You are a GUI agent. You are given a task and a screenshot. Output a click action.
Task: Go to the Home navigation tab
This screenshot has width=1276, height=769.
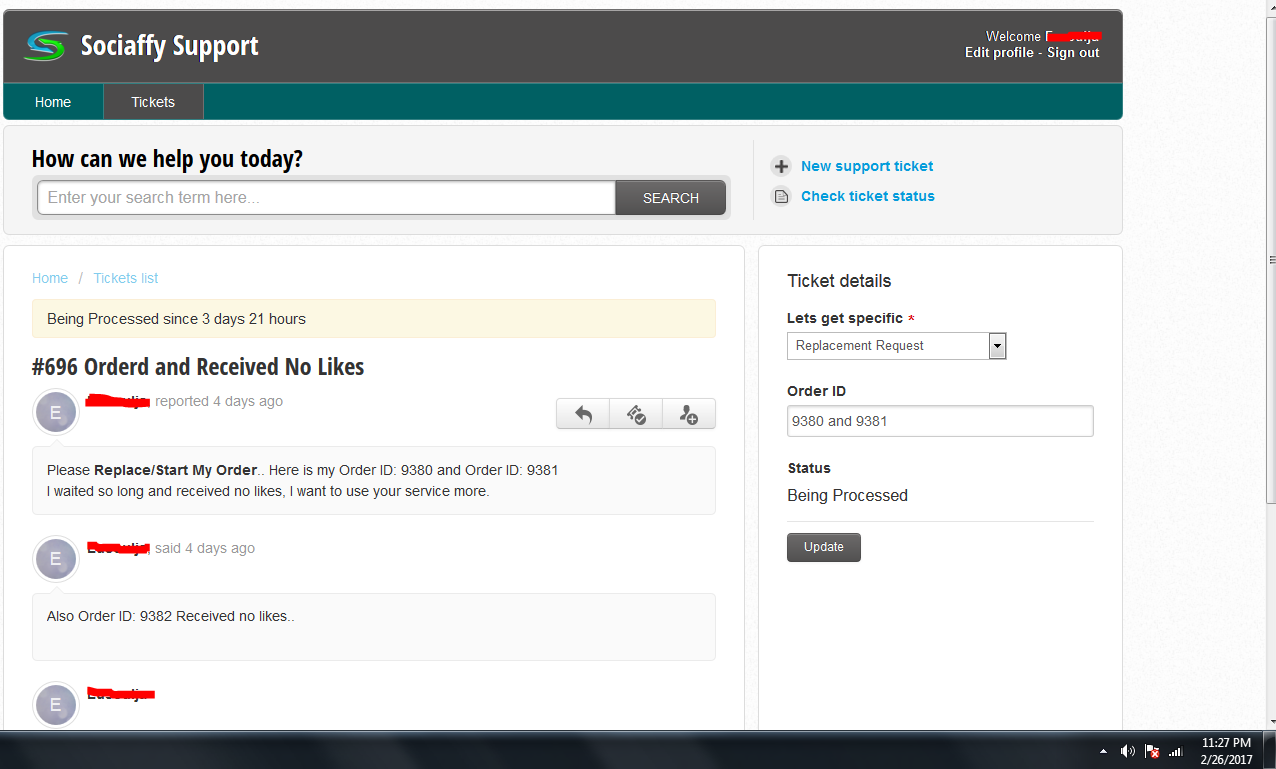[53, 102]
